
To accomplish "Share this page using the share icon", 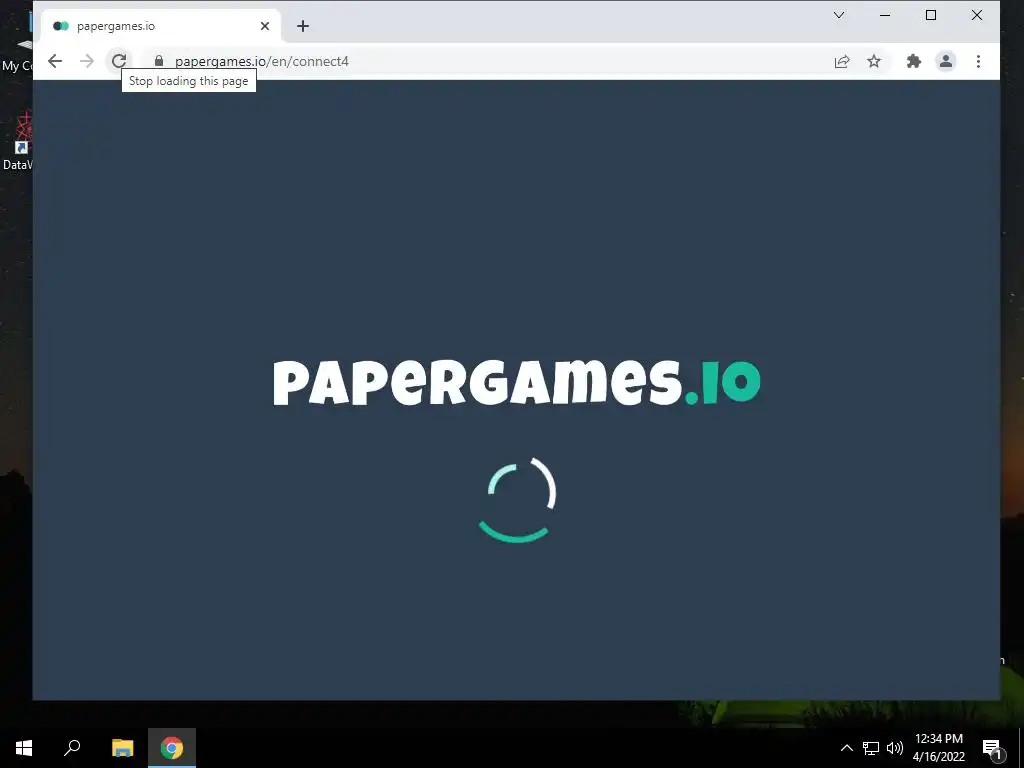I will (842, 61).
